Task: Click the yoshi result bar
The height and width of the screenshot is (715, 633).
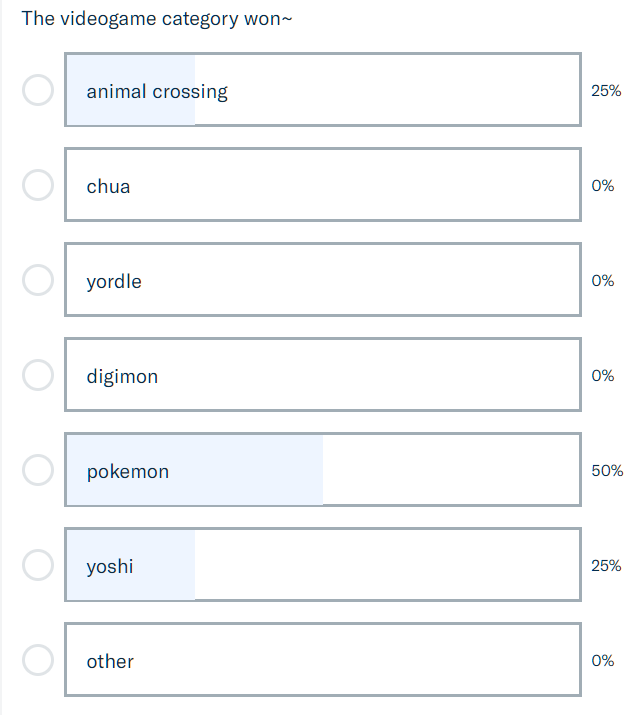Action: point(322,566)
